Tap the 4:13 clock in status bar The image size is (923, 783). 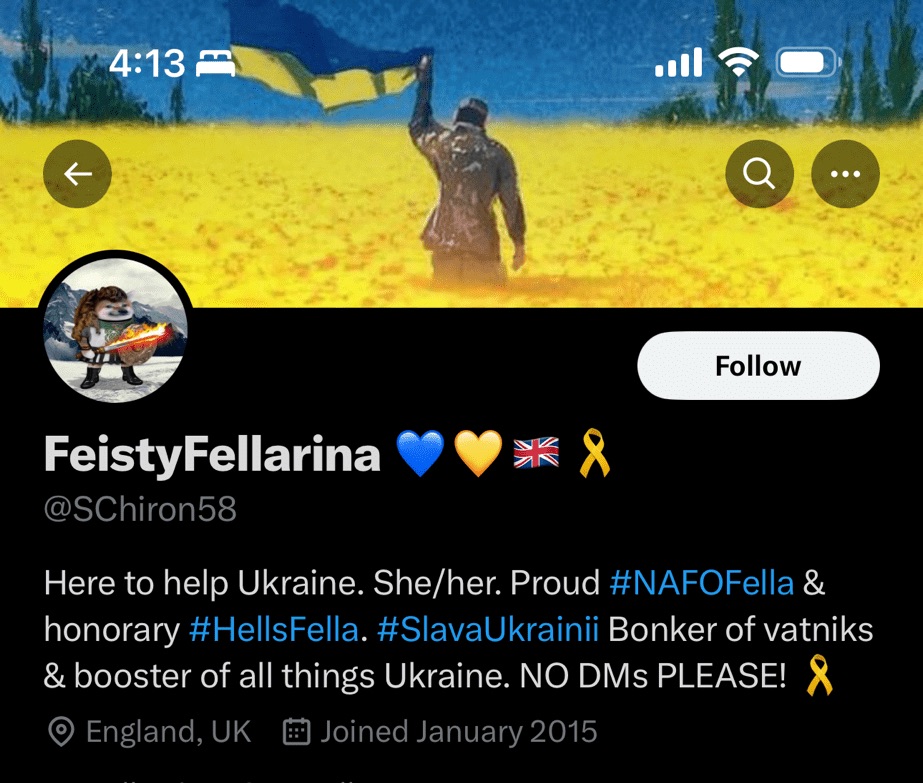(x=147, y=63)
